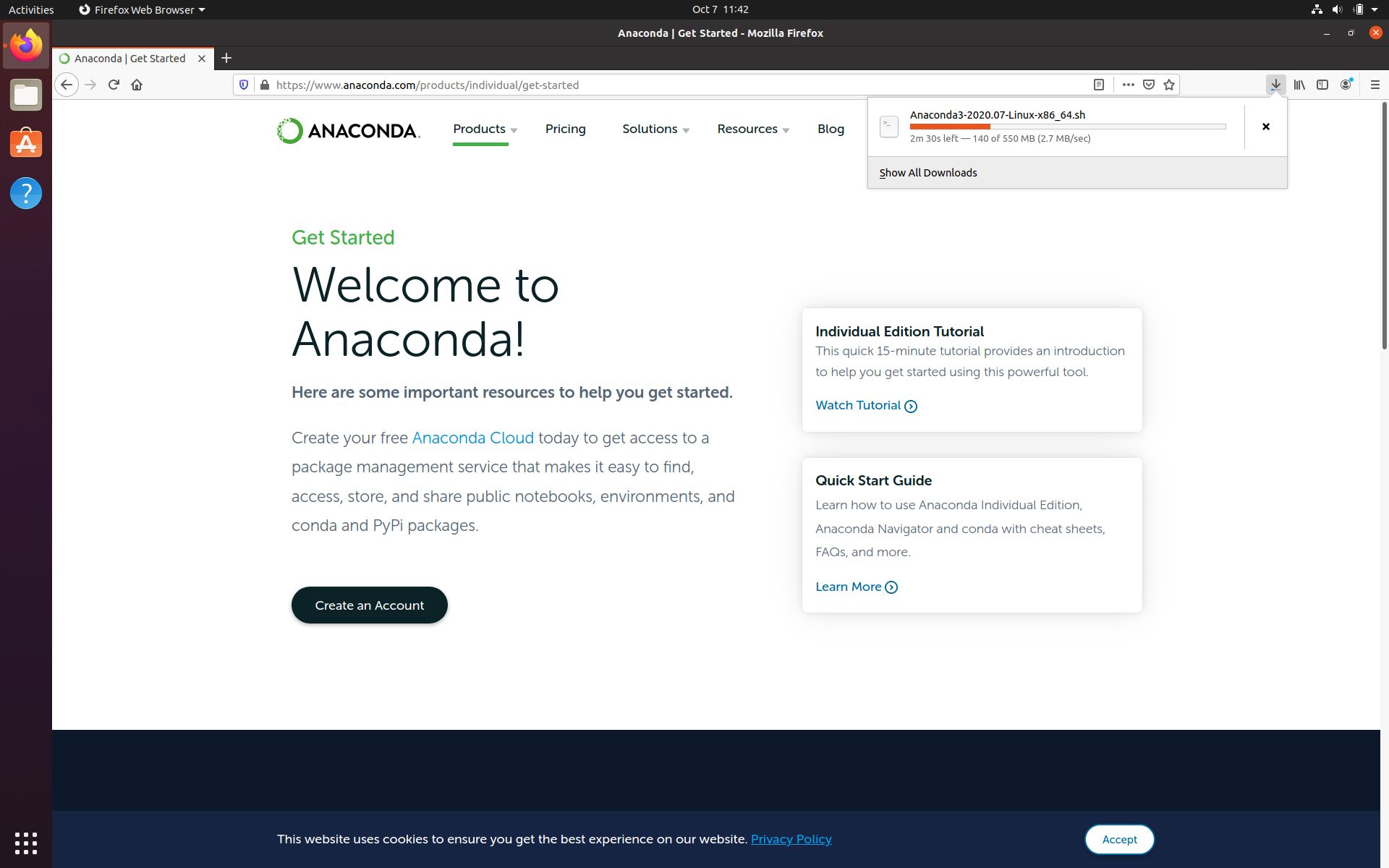Reload the current page
Image resolution: width=1389 pixels, height=868 pixels.
(x=114, y=85)
